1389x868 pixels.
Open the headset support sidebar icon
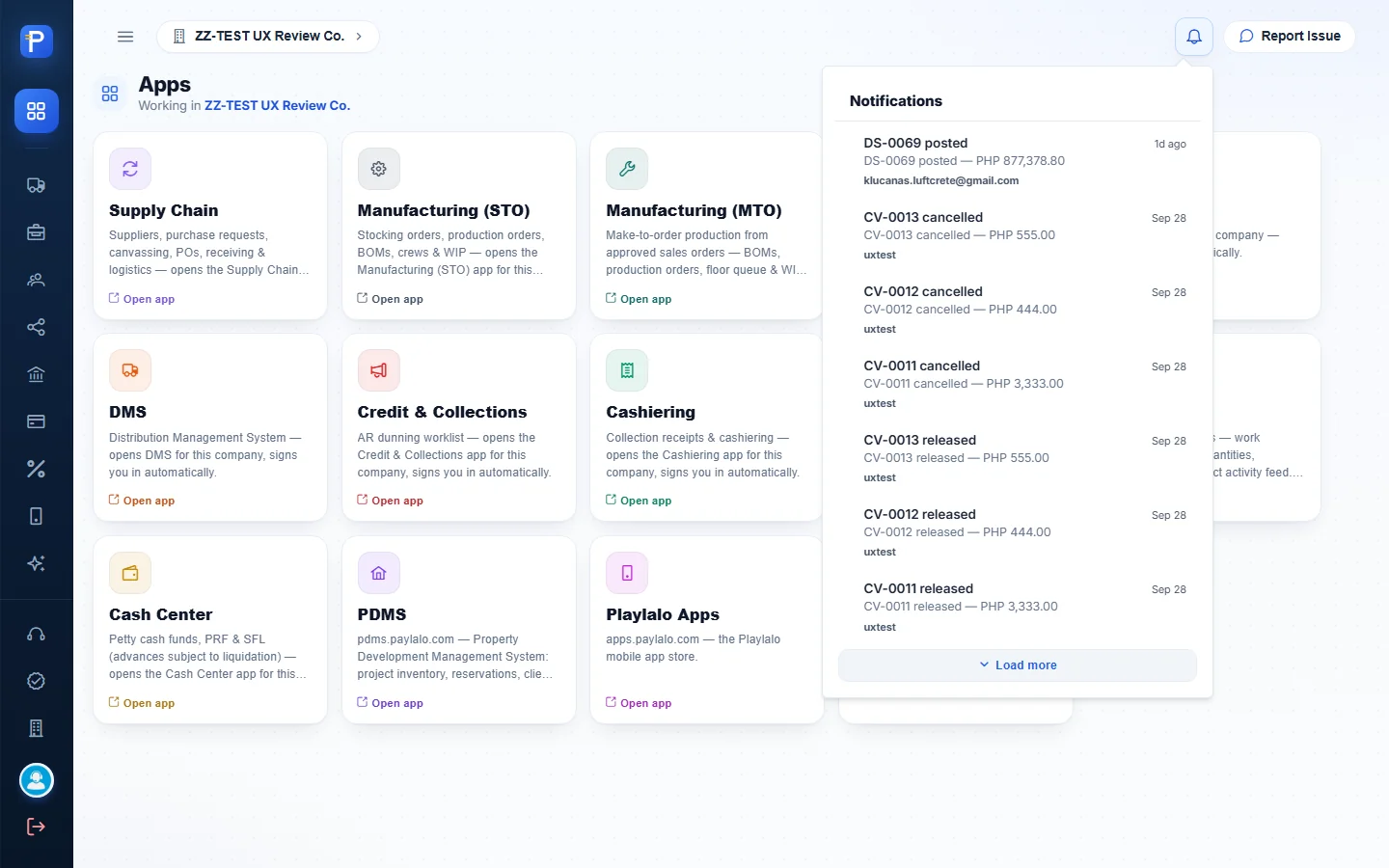37,634
